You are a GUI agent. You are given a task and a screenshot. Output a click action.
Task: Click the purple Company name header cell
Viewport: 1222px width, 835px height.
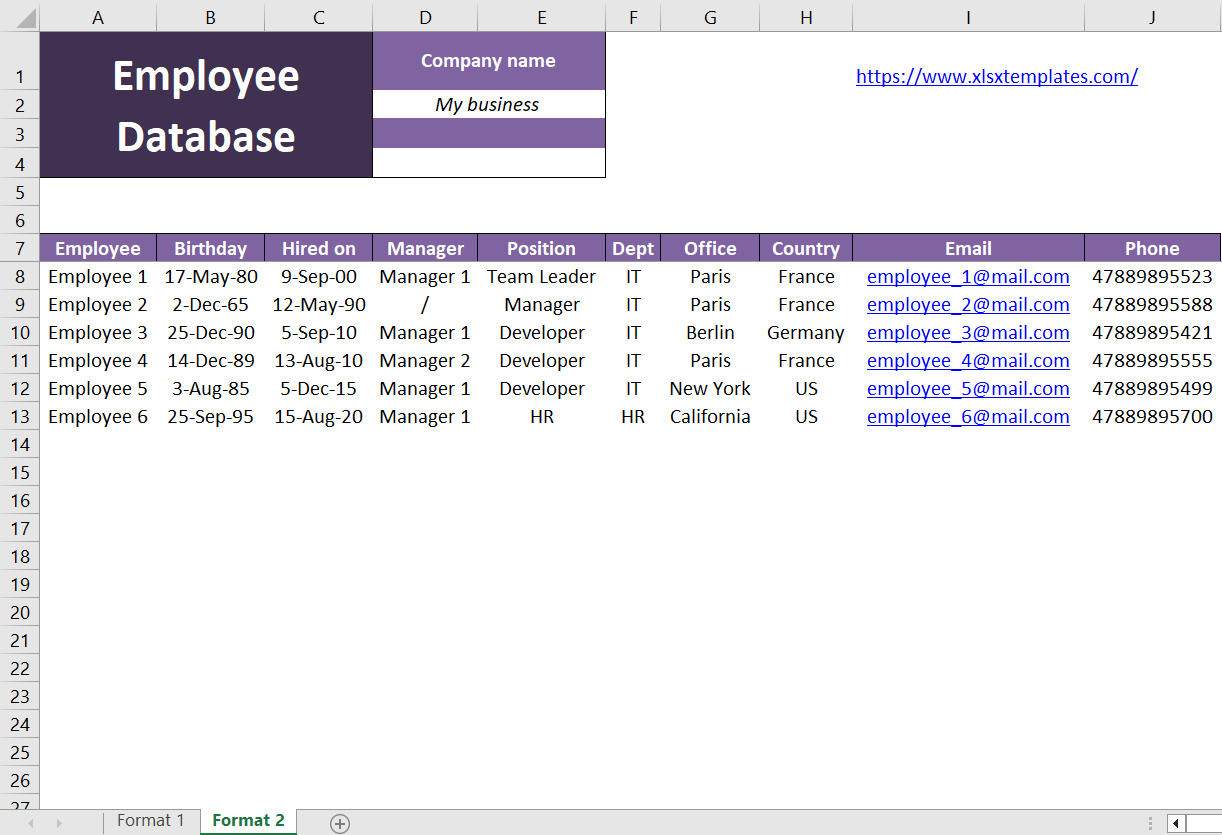[489, 61]
